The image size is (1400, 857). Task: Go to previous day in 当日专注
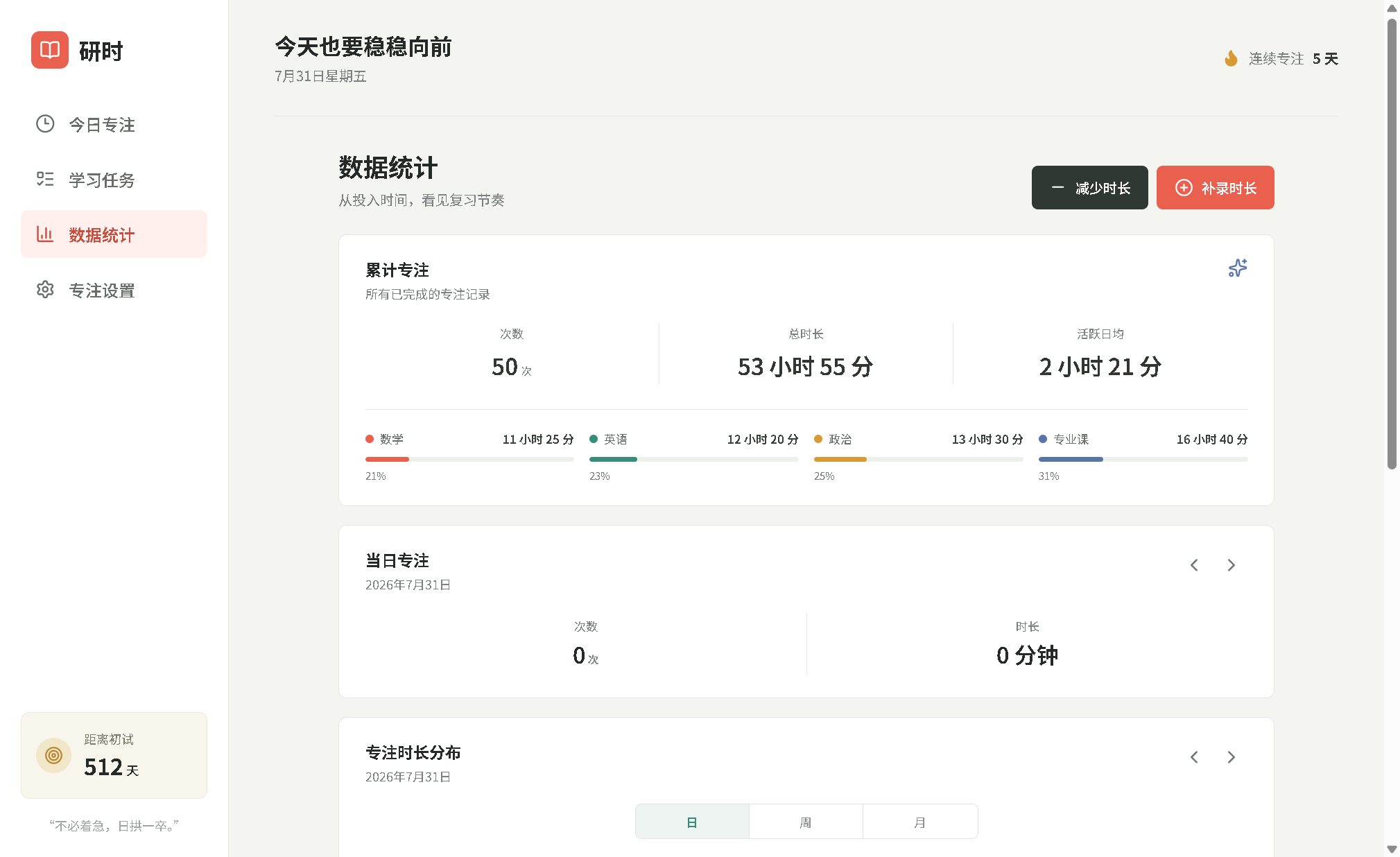click(1194, 565)
